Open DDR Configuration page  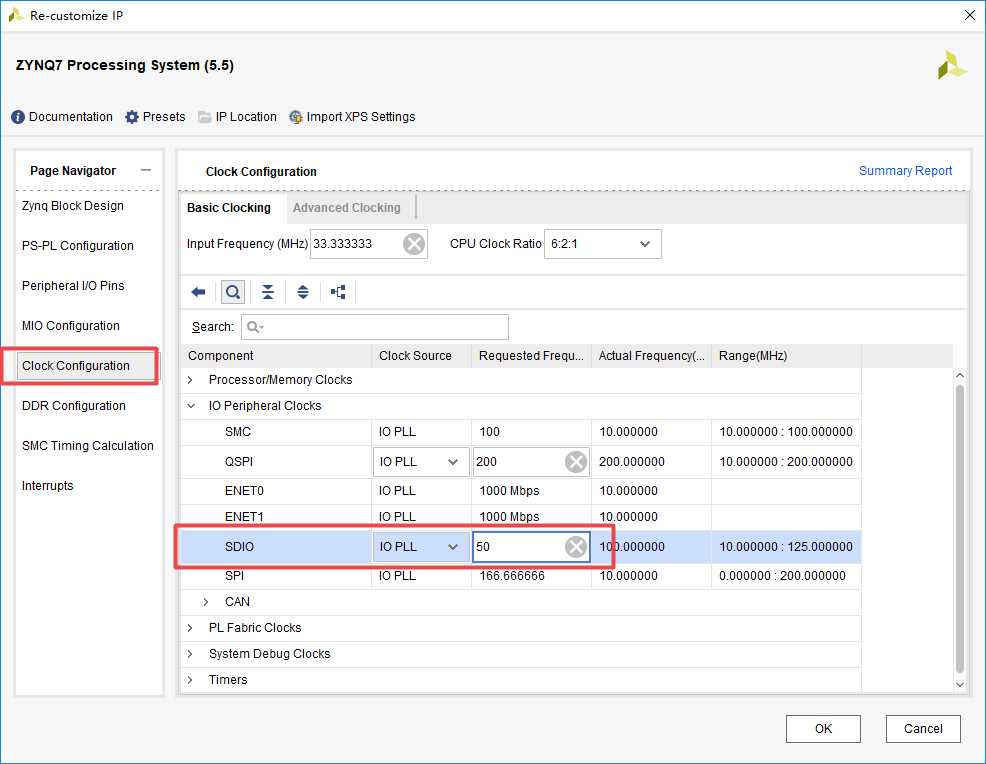click(x=74, y=406)
